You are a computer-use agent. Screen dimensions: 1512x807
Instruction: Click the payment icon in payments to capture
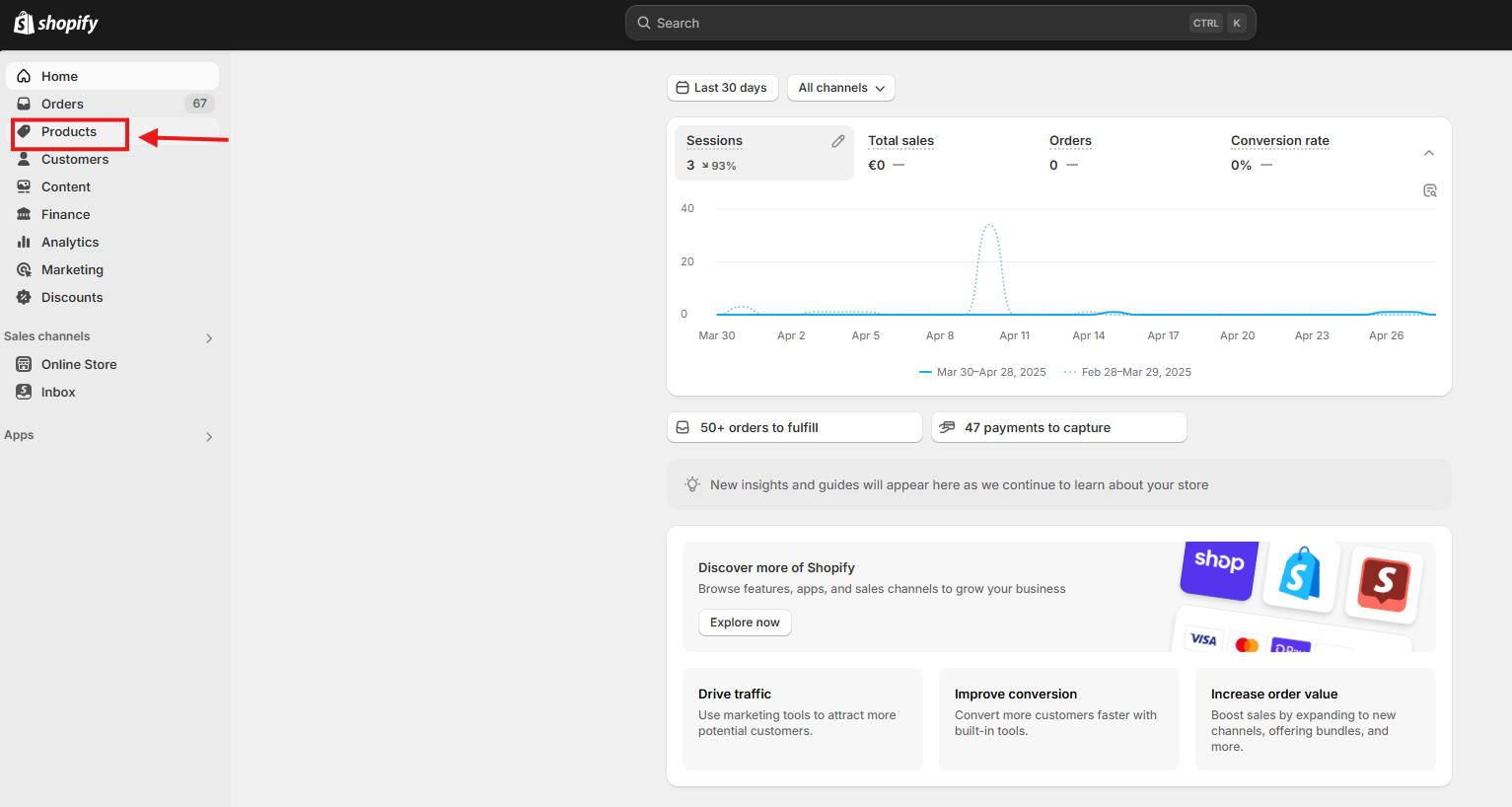[947, 427]
